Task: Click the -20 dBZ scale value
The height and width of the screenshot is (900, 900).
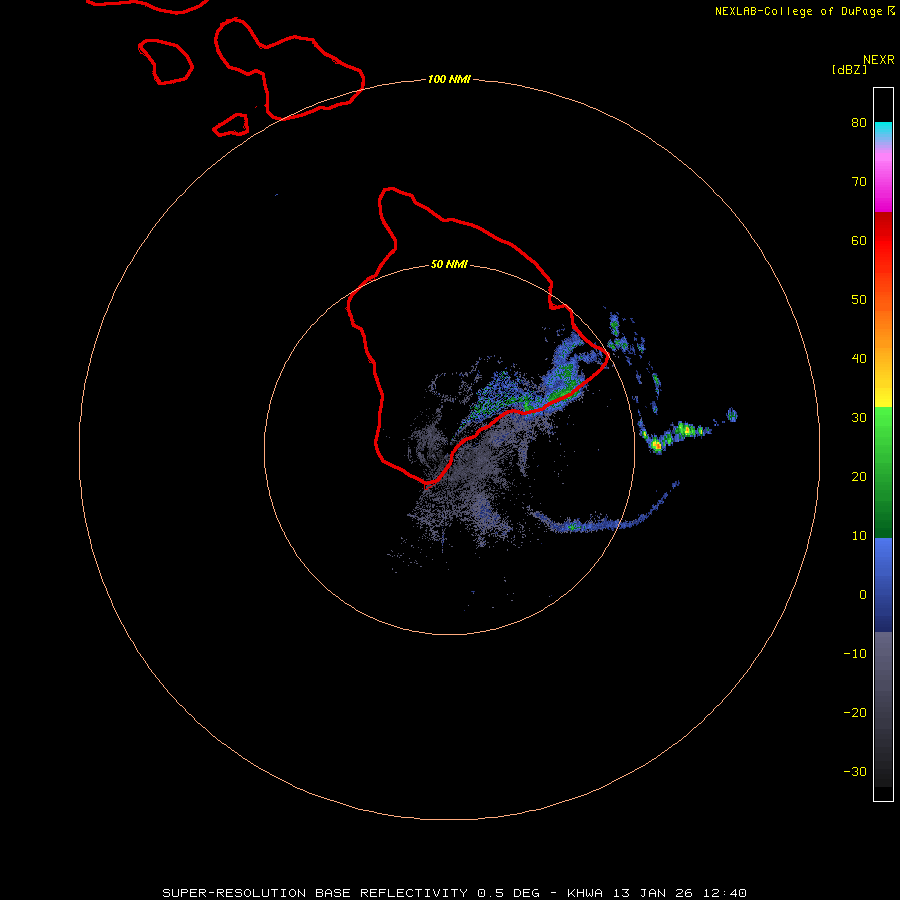Action: 855,712
